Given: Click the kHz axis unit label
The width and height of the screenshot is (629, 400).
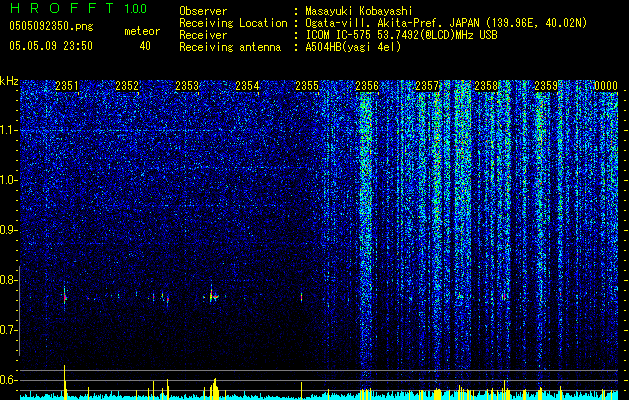Looking at the screenshot, I should pos(9,81).
